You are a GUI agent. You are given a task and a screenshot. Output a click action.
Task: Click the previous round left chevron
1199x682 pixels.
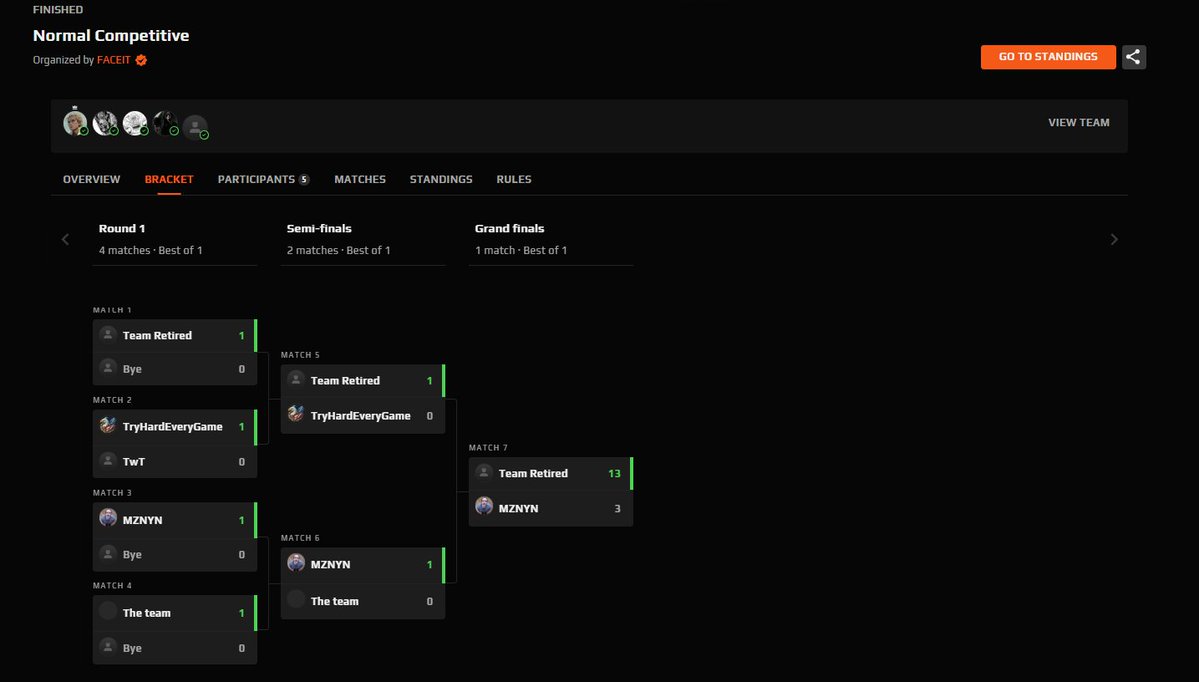pos(65,239)
